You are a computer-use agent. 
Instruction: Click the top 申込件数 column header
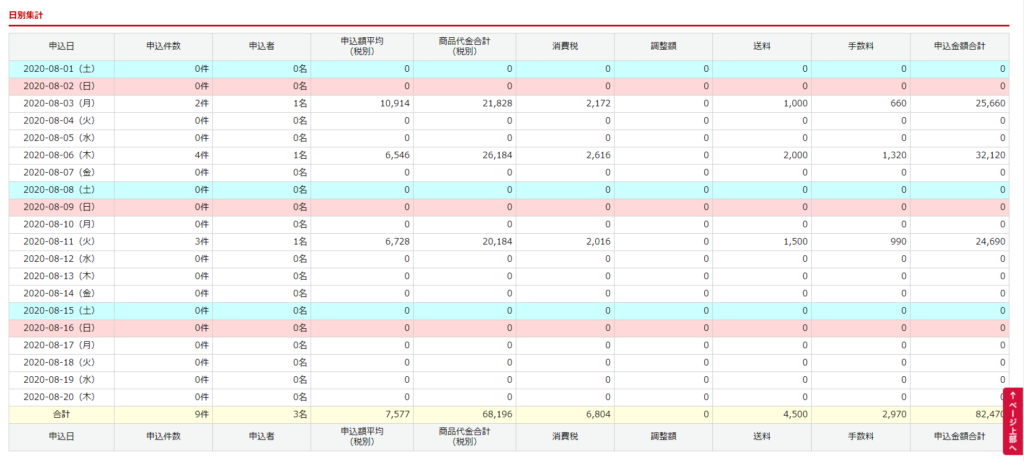pyautogui.click(x=163, y=47)
